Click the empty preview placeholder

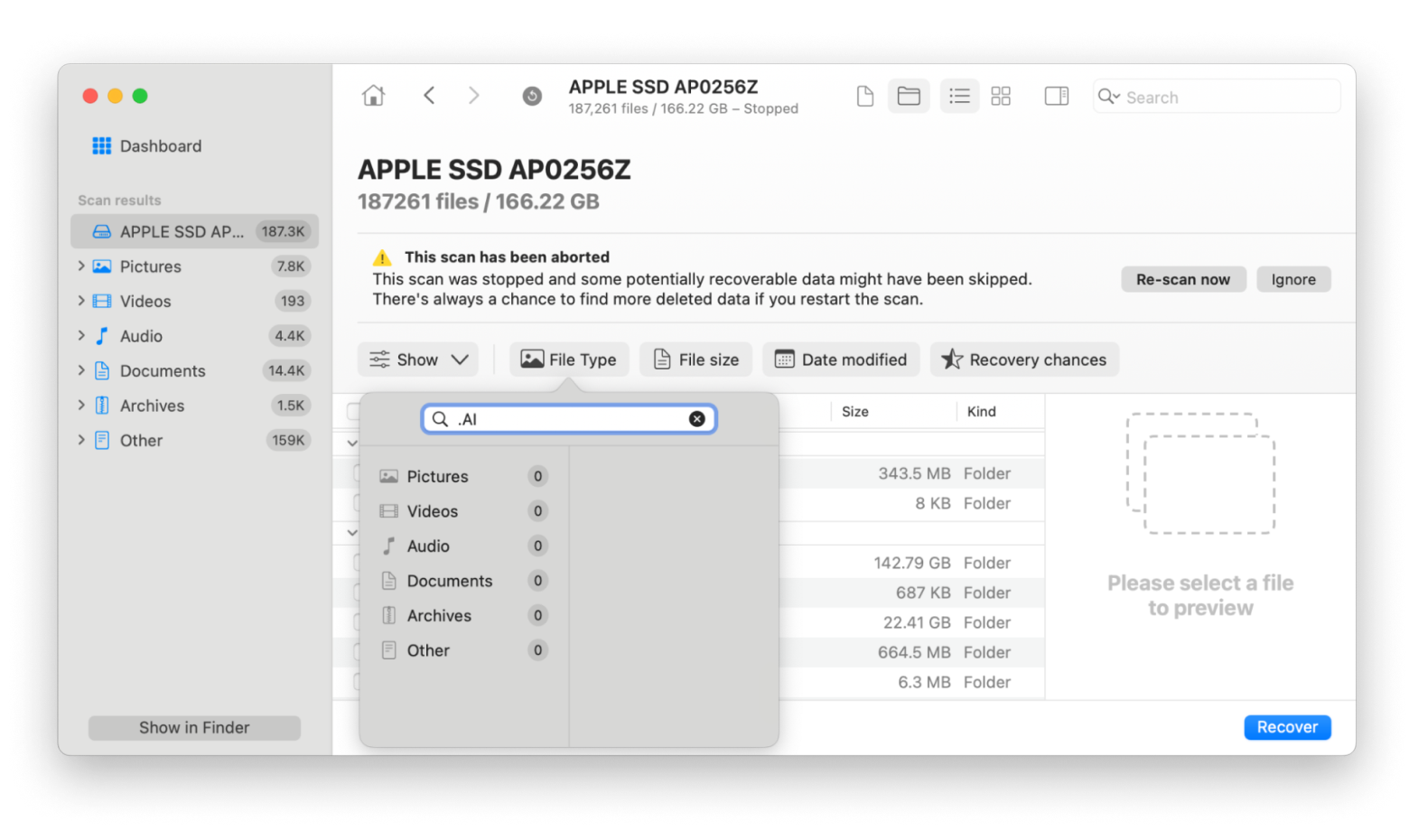pos(1200,473)
